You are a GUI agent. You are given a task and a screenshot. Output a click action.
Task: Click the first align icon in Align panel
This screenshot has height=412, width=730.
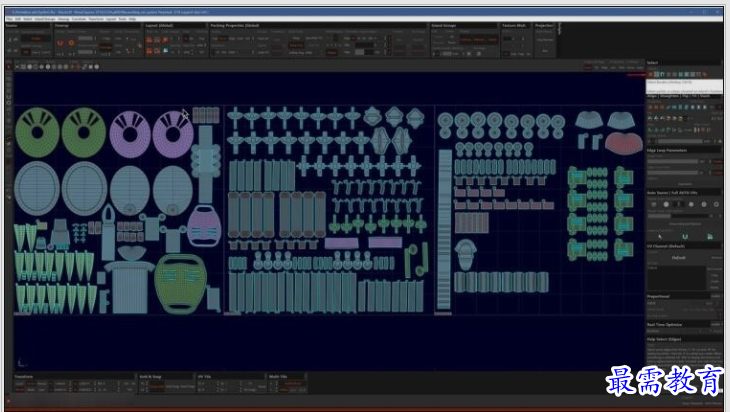[x=652, y=106]
